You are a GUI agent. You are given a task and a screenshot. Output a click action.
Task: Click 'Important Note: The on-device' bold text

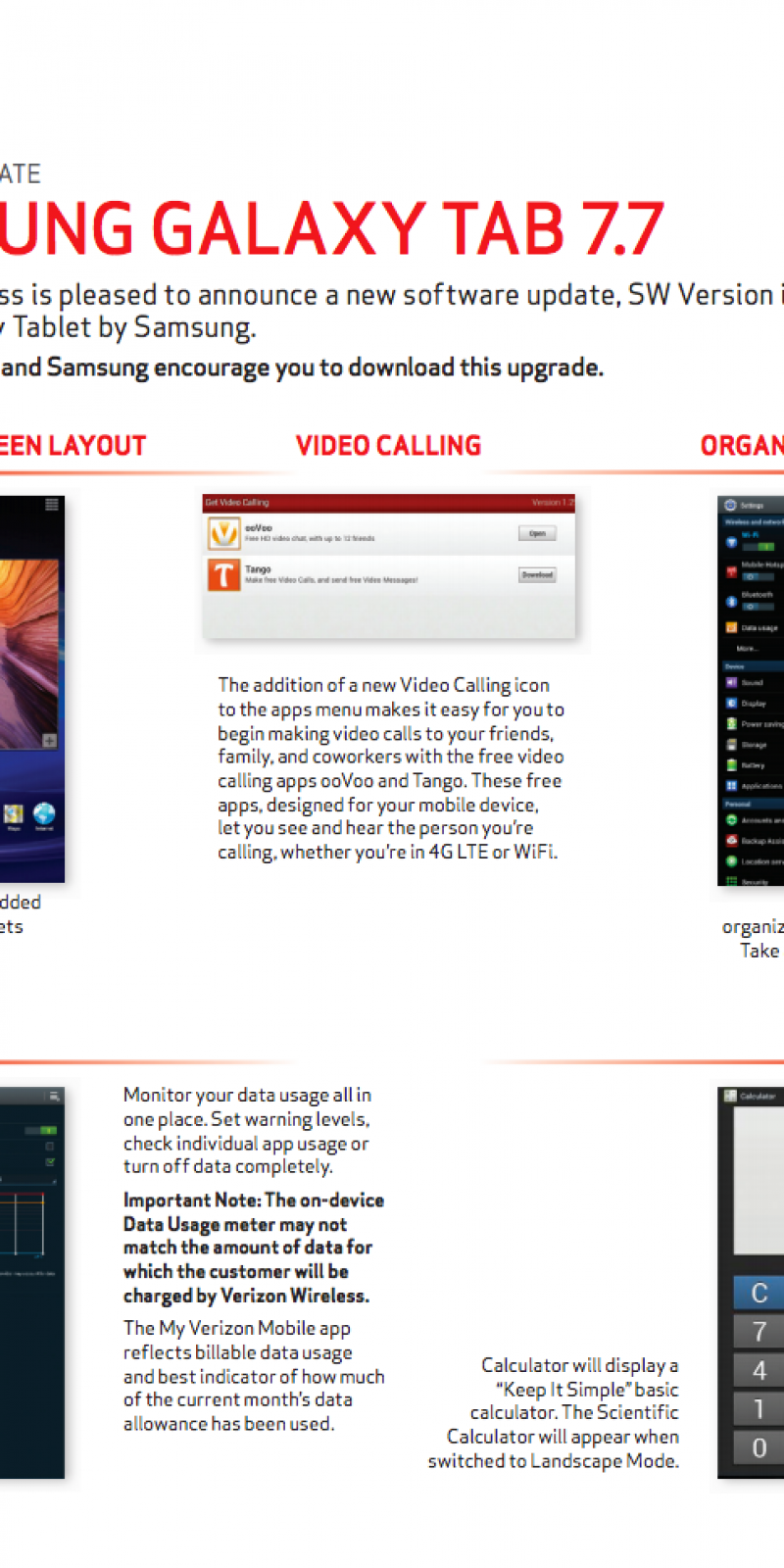click(254, 1200)
